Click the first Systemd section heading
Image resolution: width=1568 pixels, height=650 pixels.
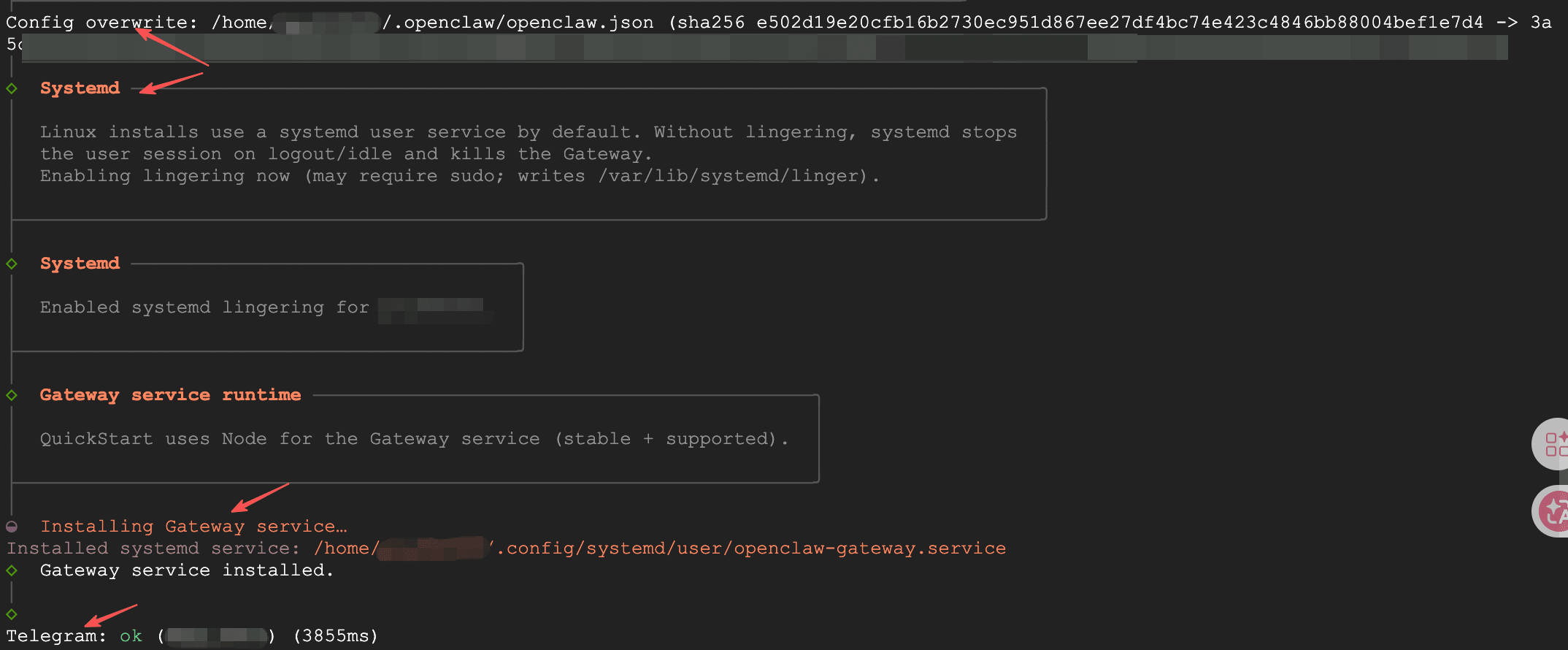[x=80, y=88]
